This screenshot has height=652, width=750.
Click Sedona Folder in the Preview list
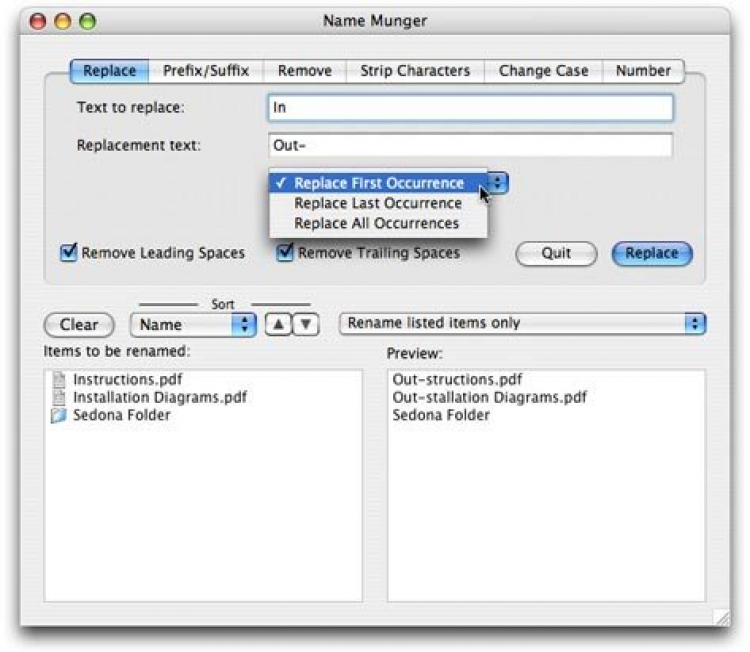pos(441,415)
